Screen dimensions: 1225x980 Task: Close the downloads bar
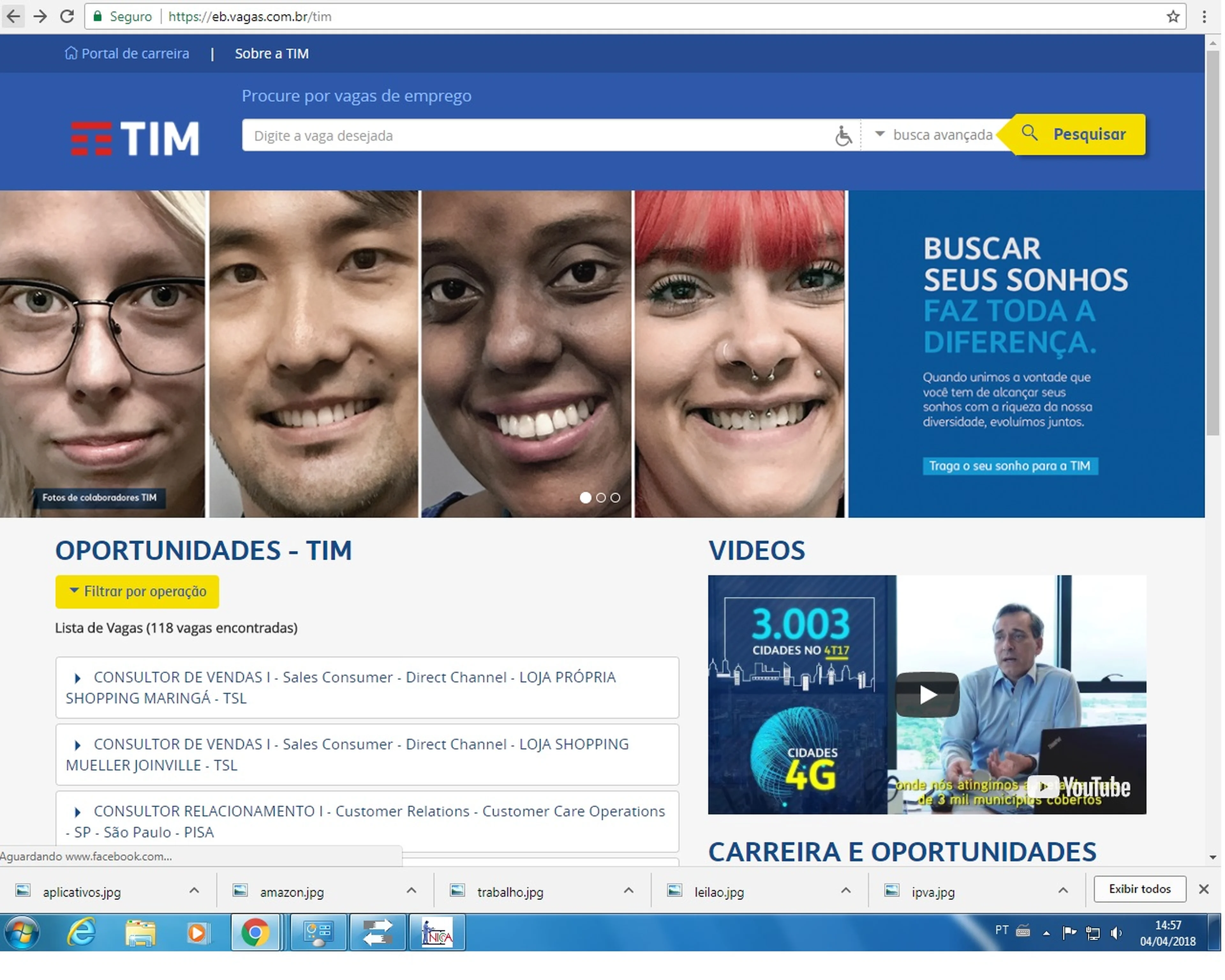(1203, 890)
